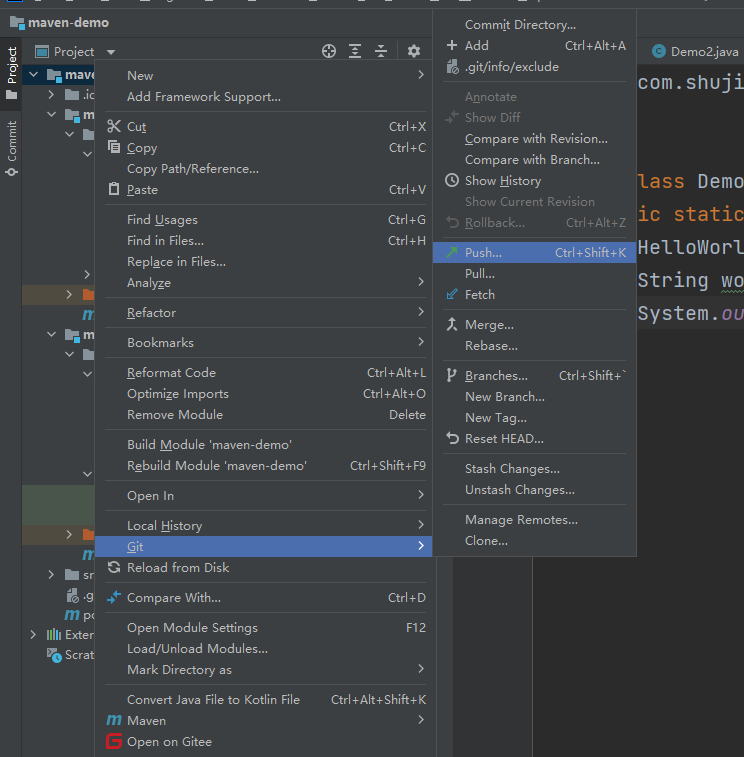Open the Project view dropdown arrow
744x757 pixels.
pos(111,52)
